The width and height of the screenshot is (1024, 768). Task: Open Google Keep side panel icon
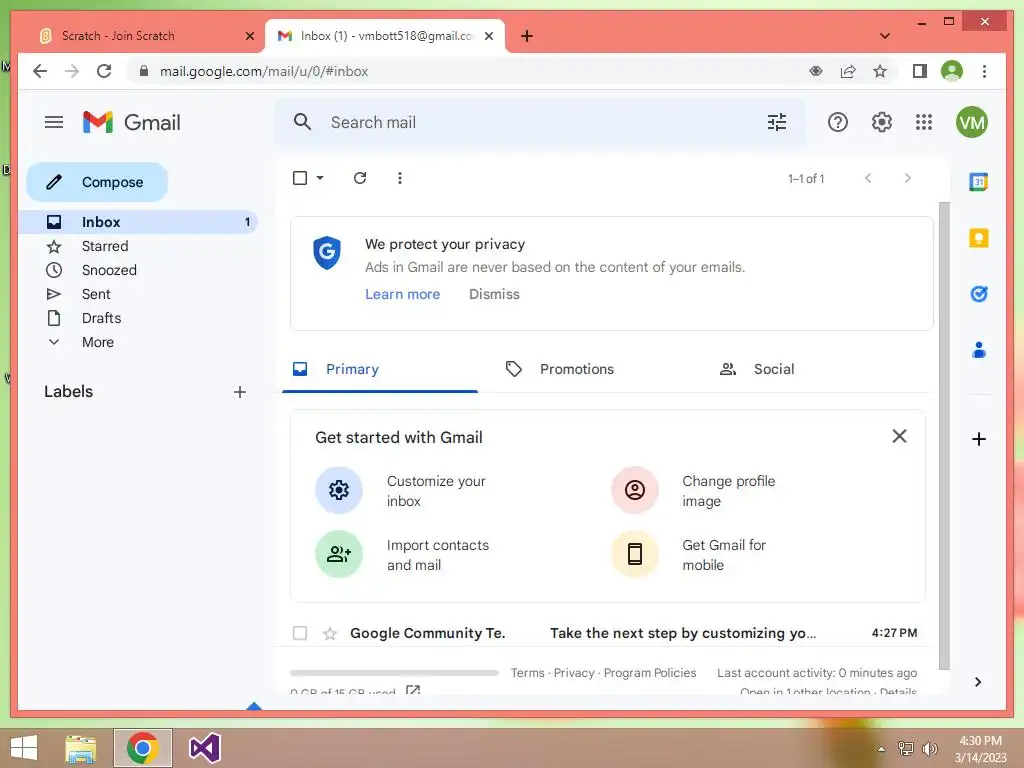pyautogui.click(x=978, y=238)
